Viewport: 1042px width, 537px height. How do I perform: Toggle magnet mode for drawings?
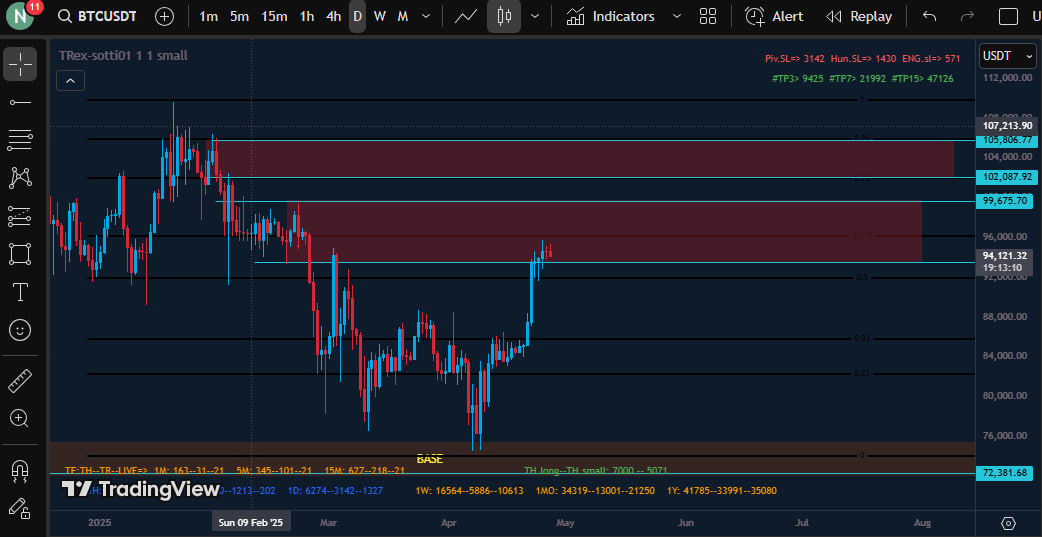pos(20,470)
